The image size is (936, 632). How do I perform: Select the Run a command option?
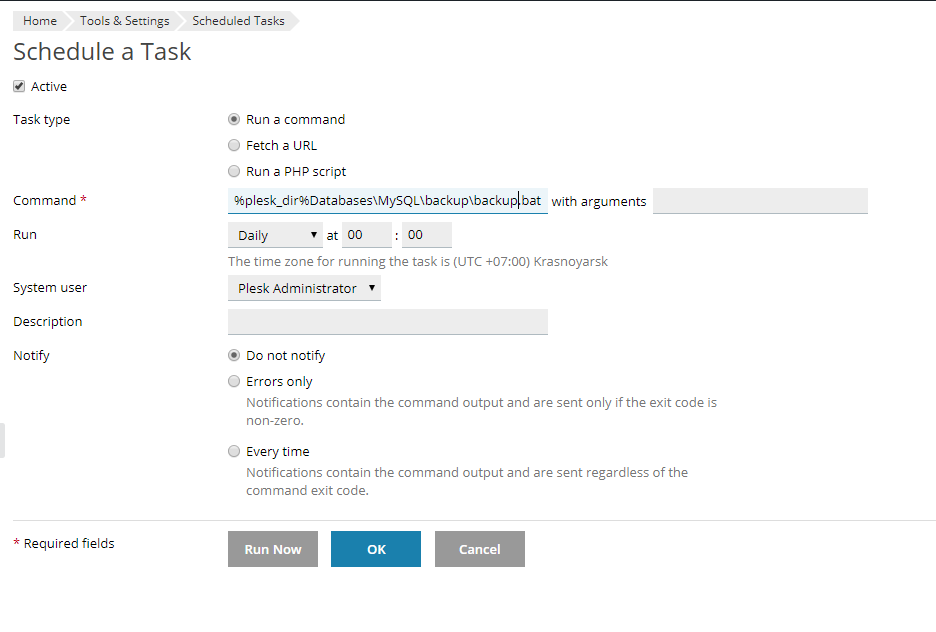coord(234,119)
